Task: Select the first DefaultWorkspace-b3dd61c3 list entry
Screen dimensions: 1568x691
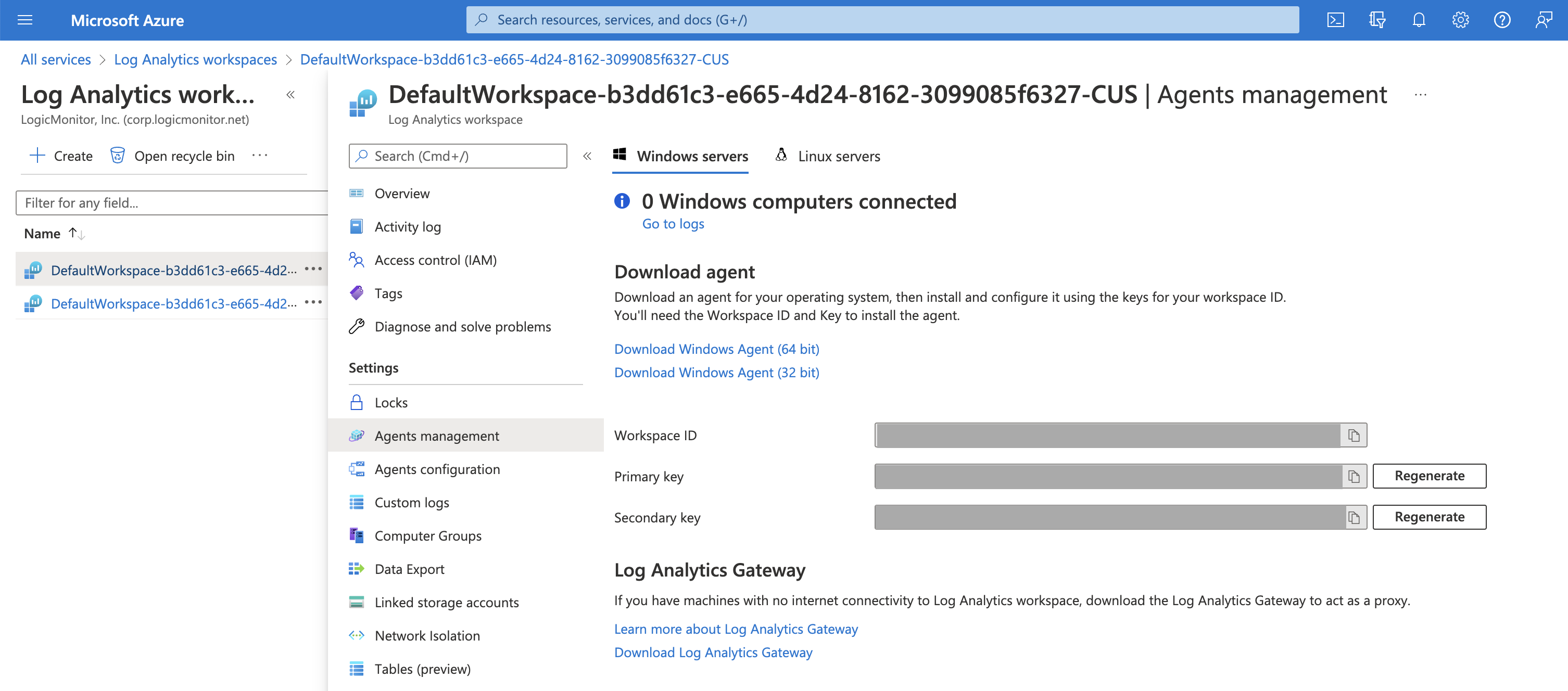Action: coord(173,270)
